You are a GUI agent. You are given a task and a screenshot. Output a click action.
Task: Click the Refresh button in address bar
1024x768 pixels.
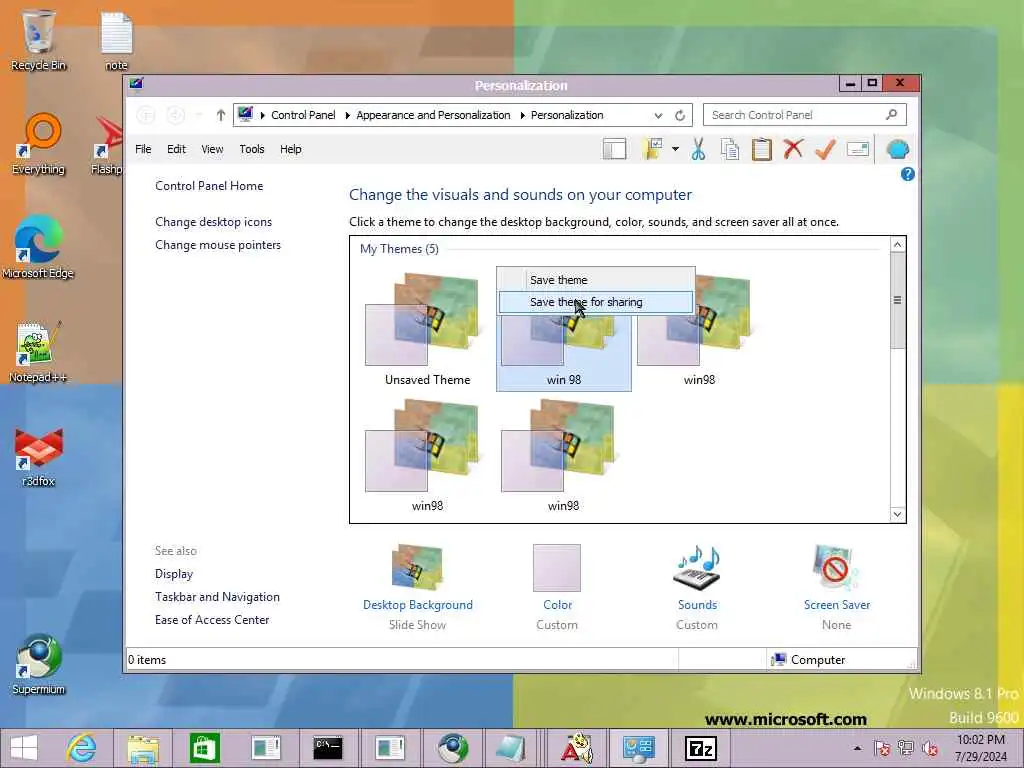(x=680, y=115)
